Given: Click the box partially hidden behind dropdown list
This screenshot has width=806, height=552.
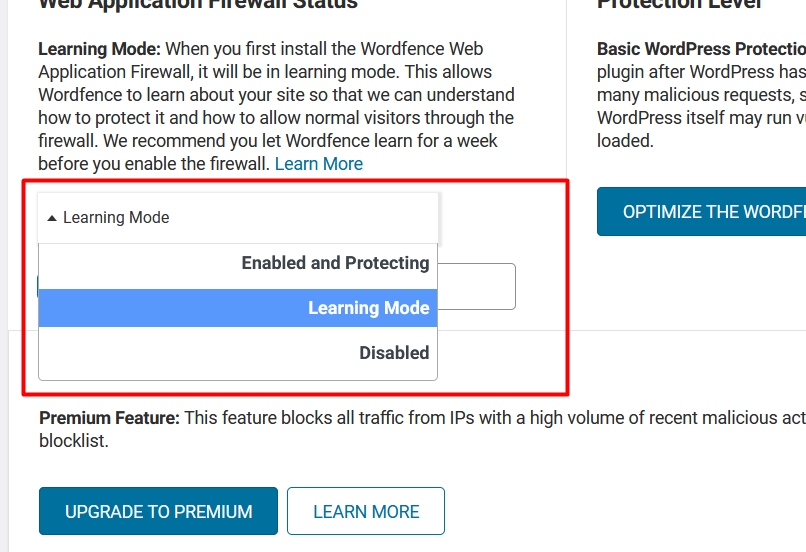Looking at the screenshot, I should point(477,286).
